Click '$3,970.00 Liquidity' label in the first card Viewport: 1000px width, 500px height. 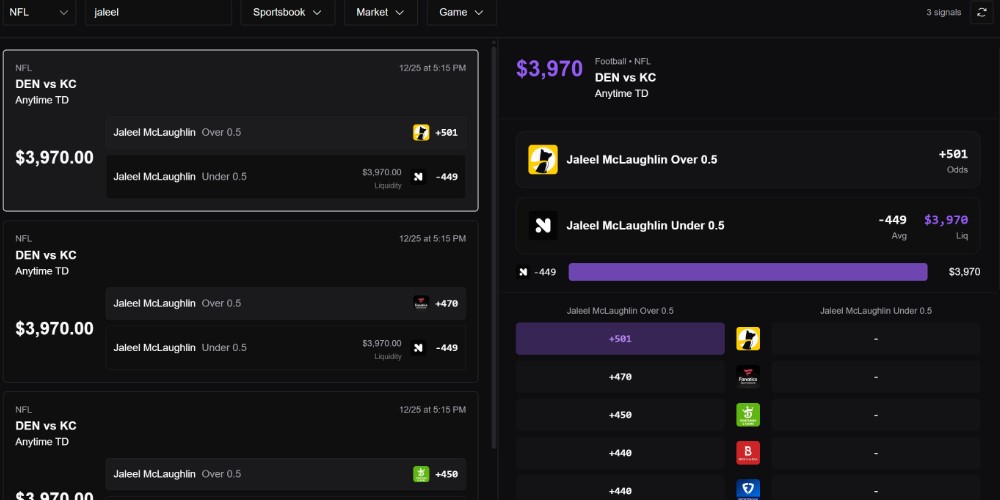[x=382, y=179]
